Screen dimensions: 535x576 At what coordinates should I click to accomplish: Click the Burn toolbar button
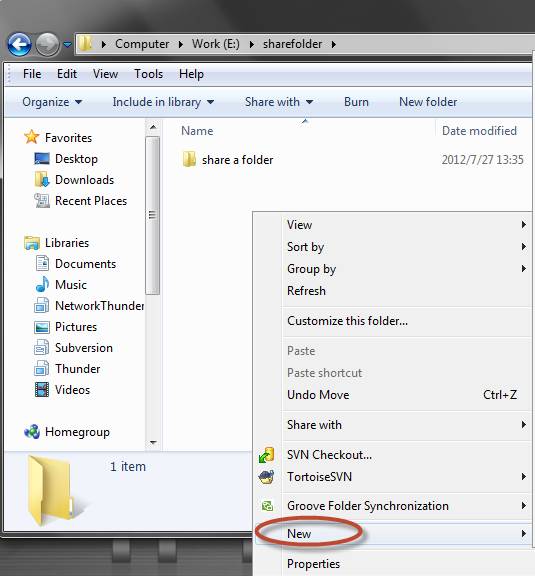coord(356,102)
